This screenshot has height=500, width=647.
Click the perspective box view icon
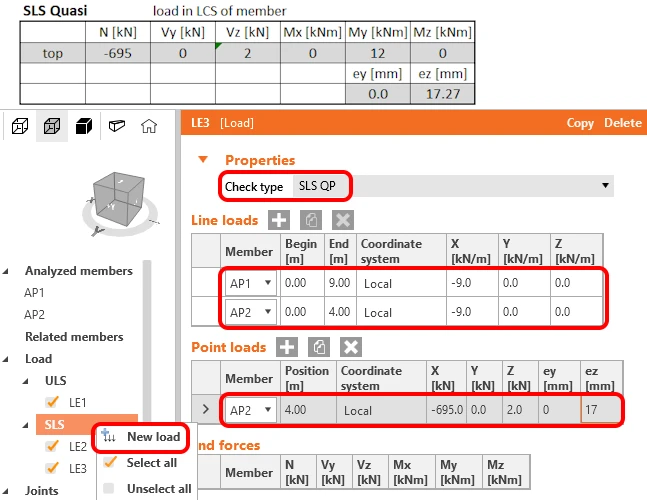pyautogui.click(x=117, y=126)
